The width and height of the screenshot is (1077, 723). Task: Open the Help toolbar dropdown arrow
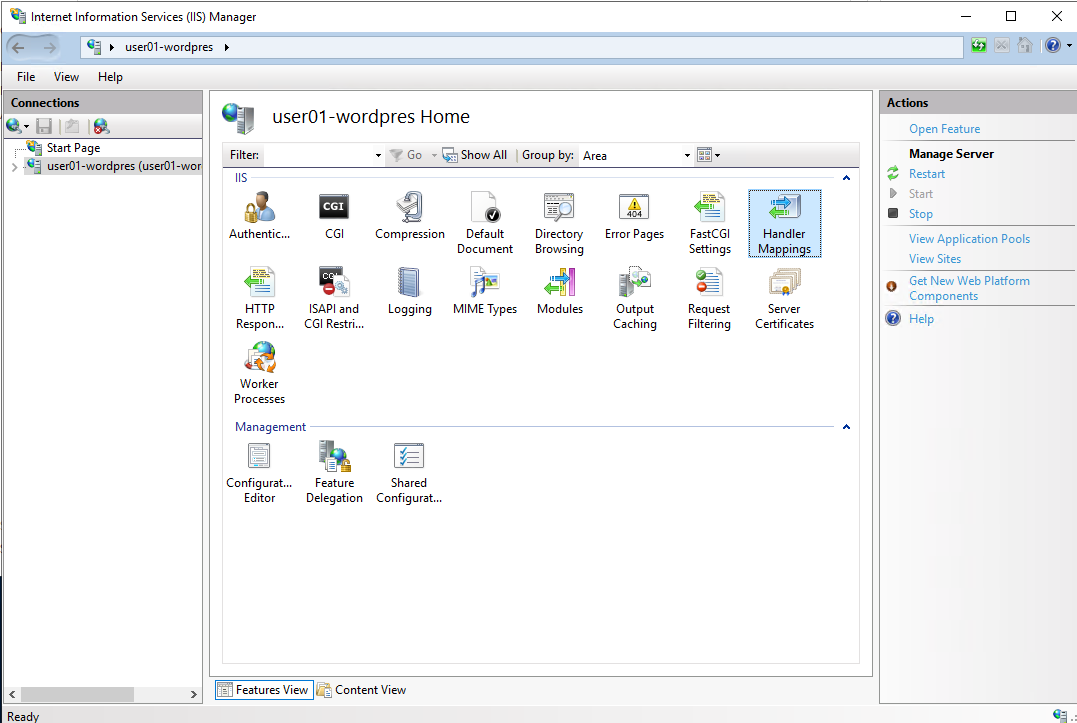1069,46
